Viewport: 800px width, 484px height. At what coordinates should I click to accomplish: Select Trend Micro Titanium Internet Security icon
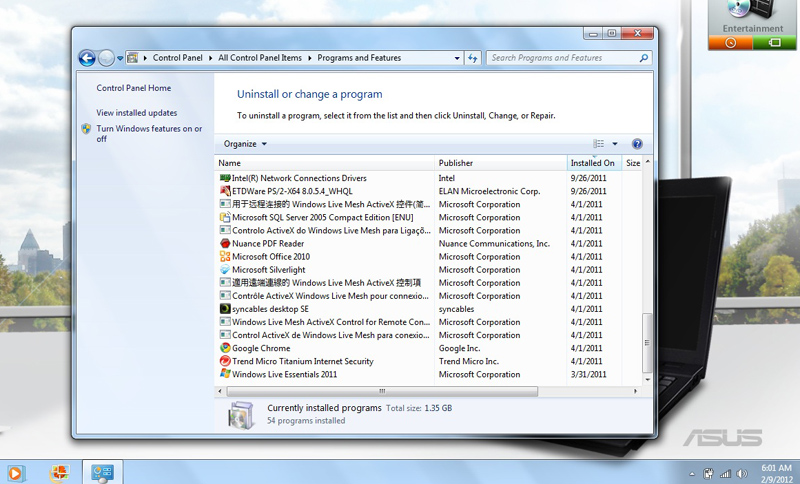click(x=225, y=361)
